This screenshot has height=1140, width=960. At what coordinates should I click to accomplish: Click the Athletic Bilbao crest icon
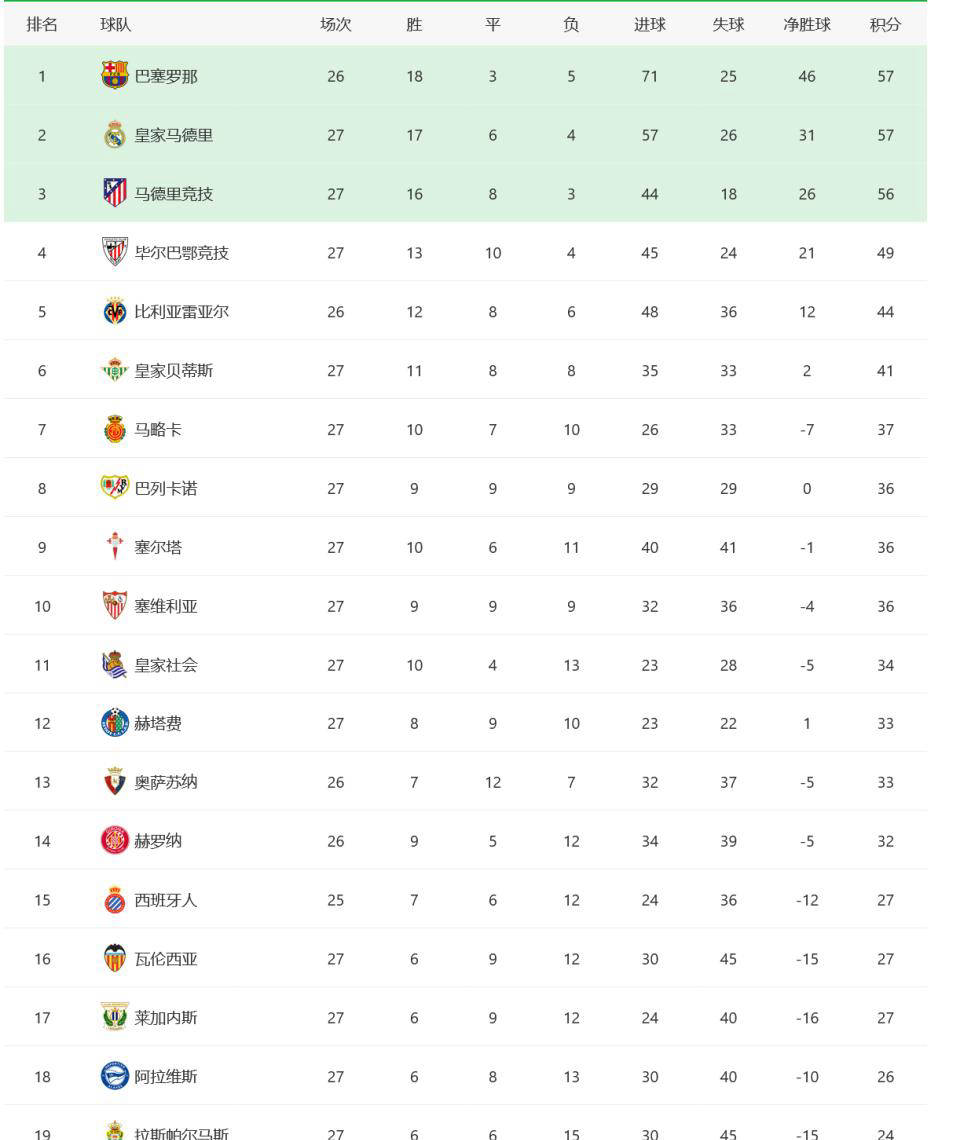115,252
